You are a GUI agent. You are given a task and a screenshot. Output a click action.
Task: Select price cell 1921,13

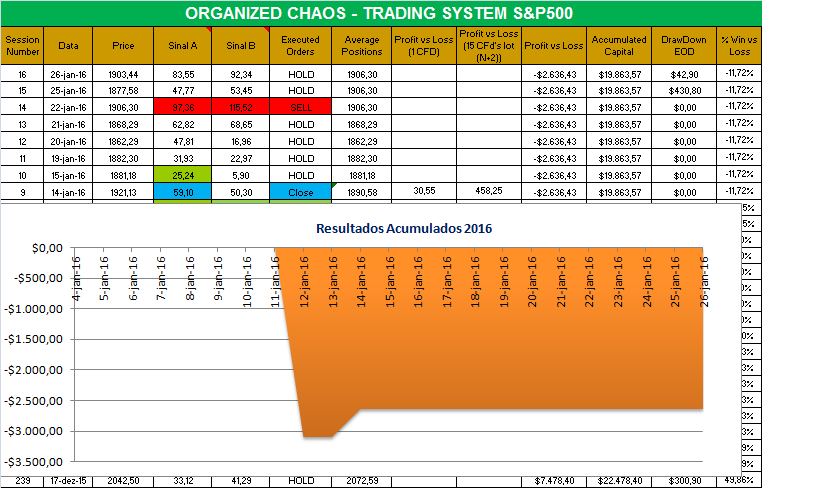[123, 192]
